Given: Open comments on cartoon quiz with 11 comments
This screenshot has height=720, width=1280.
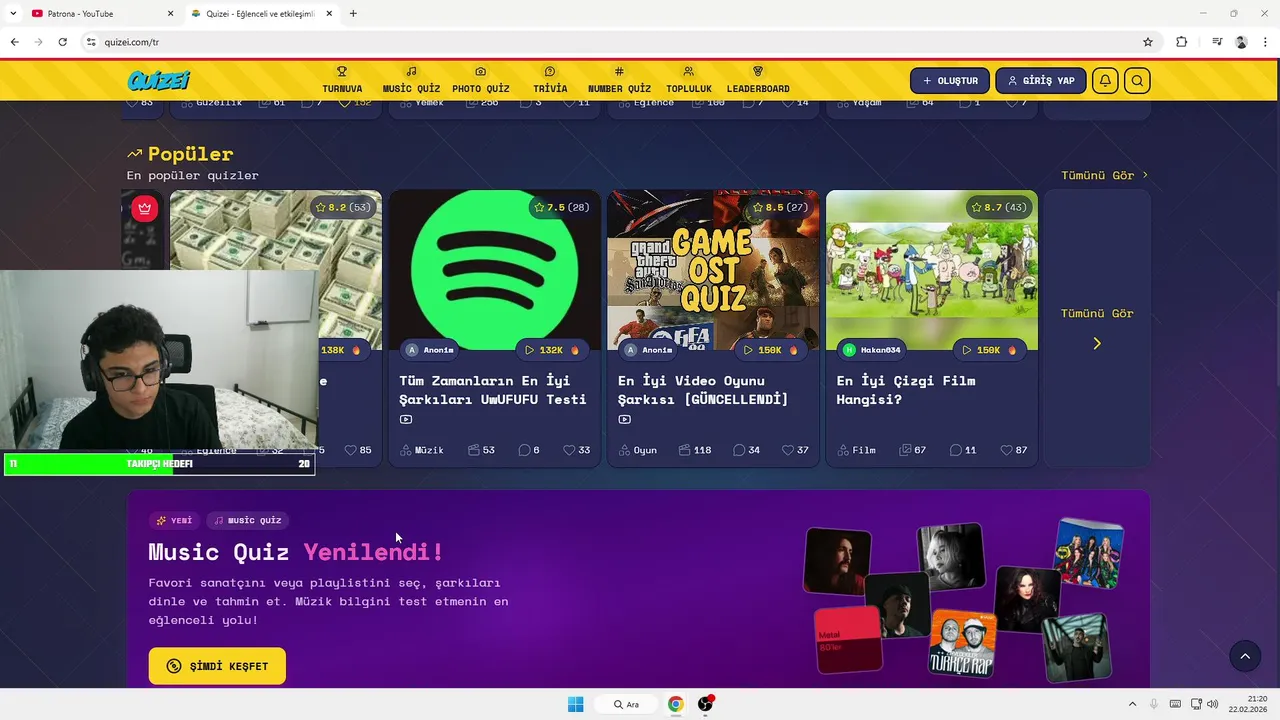Looking at the screenshot, I should (x=963, y=450).
